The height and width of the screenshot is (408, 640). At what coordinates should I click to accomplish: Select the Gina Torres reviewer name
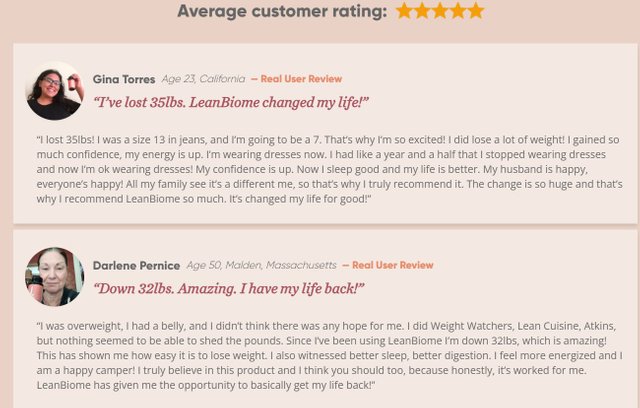click(x=124, y=79)
